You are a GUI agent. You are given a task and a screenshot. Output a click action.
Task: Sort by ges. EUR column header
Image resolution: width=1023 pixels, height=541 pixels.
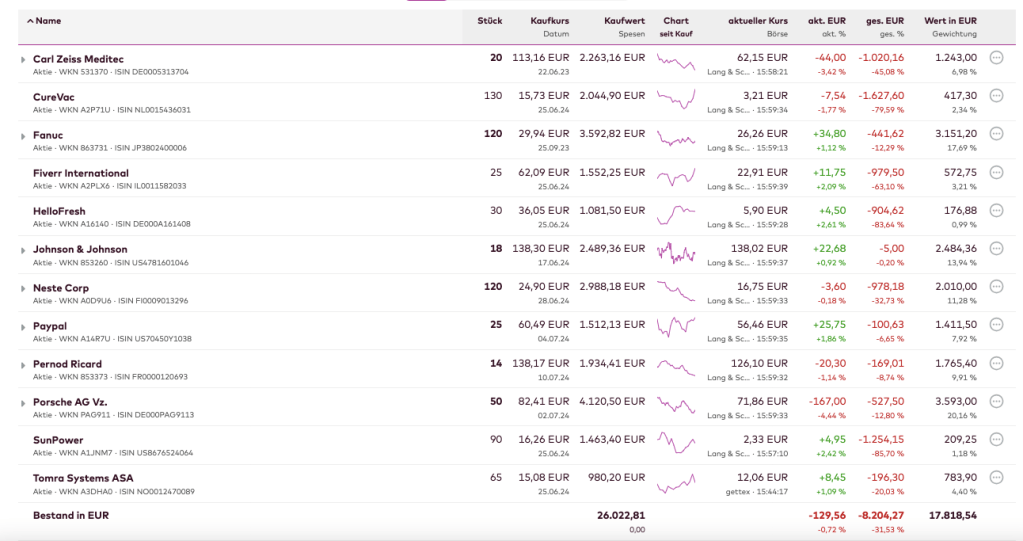[x=884, y=20]
